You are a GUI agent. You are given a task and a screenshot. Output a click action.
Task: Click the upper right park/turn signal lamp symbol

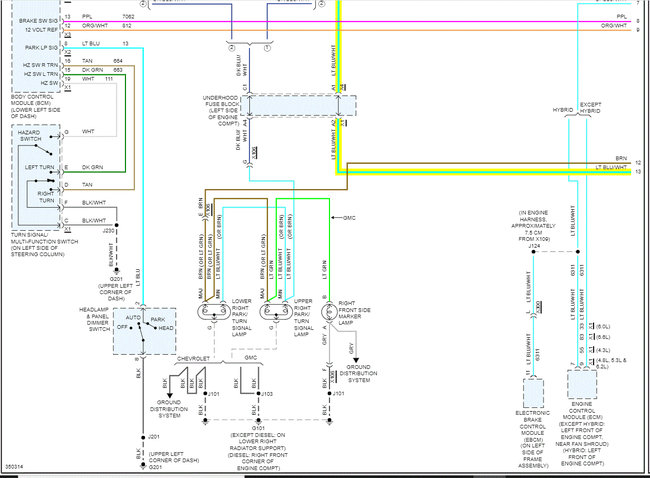pos(276,311)
